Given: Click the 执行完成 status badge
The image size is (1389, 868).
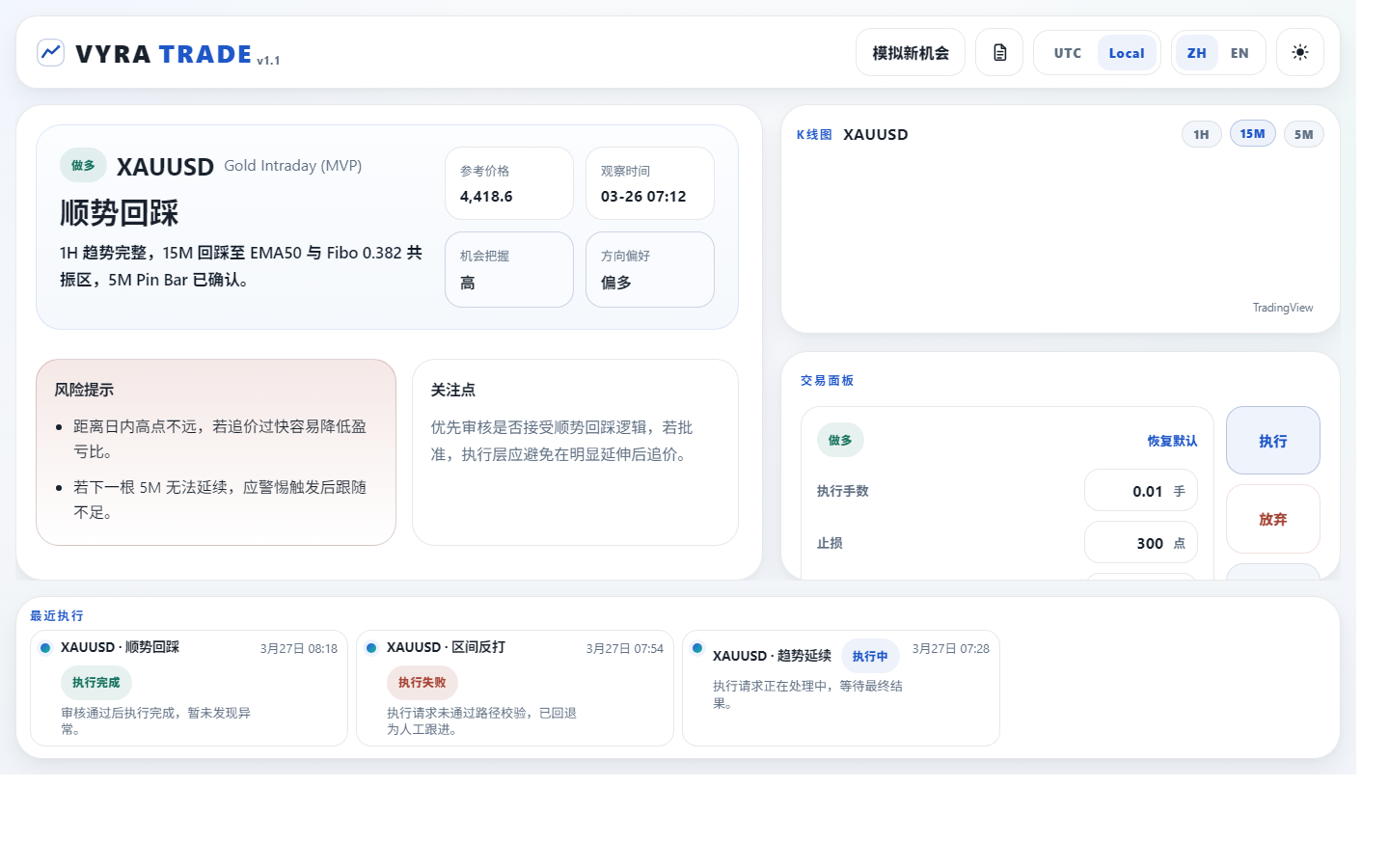Looking at the screenshot, I should [x=95, y=682].
